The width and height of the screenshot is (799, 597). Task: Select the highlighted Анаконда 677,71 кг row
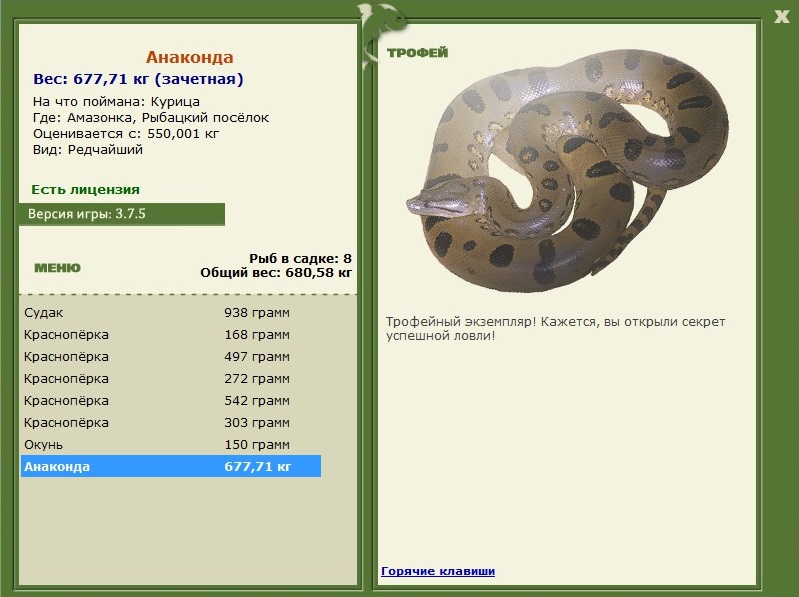[171, 466]
